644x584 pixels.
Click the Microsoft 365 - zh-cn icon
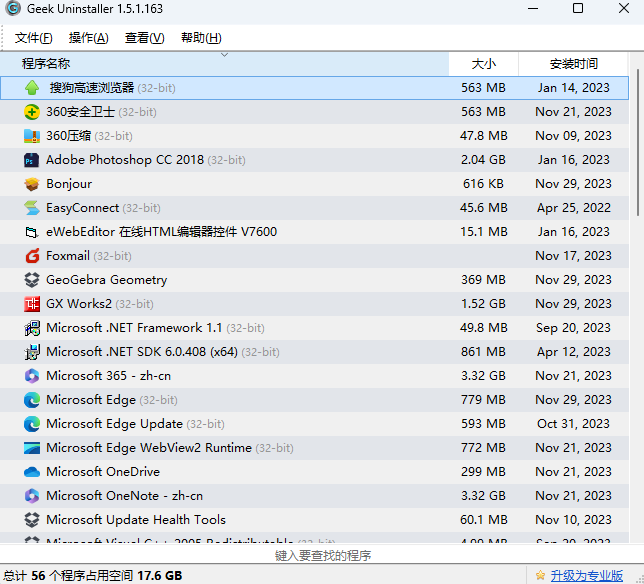[32, 376]
